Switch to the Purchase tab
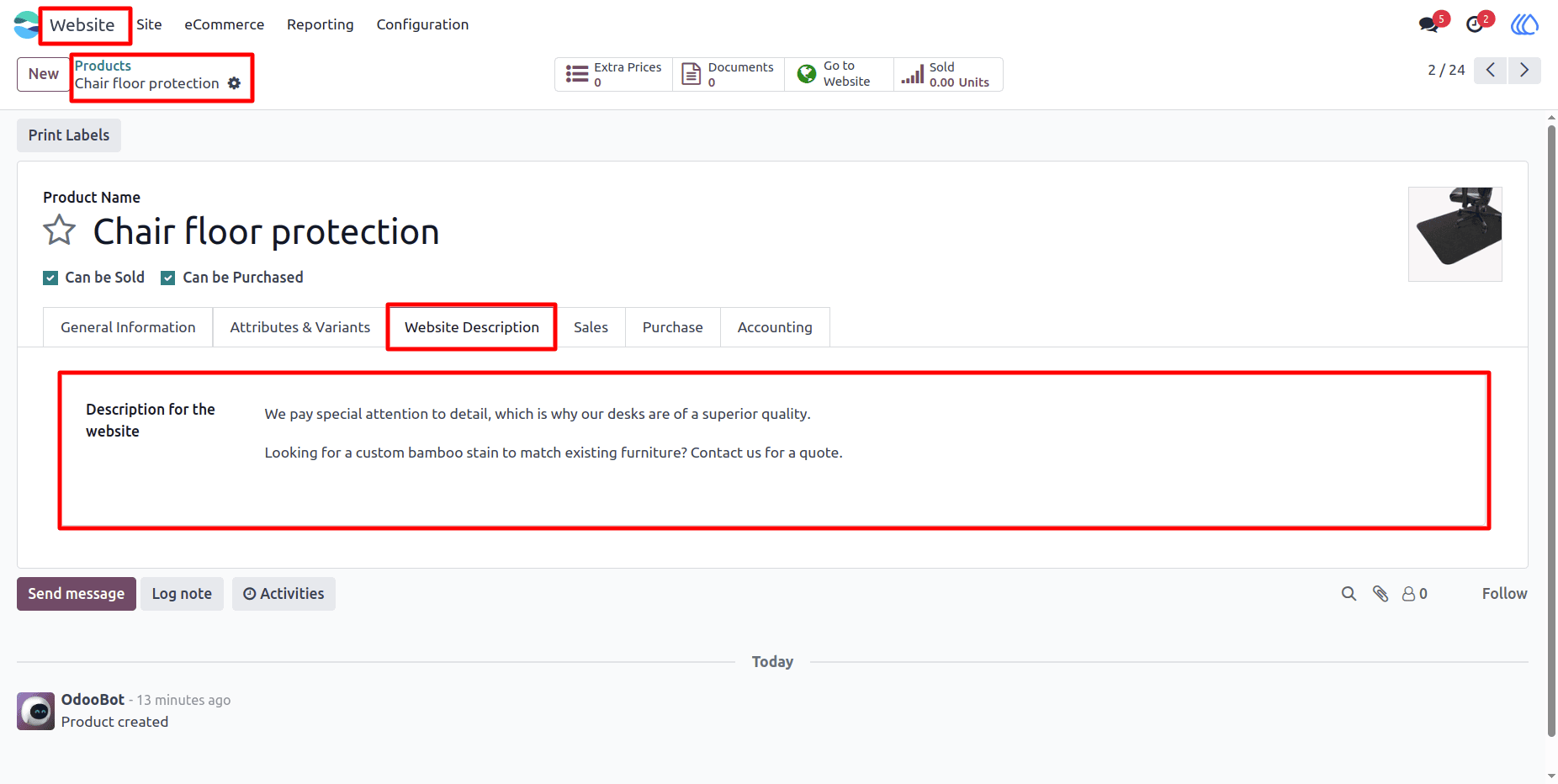1558x784 pixels. click(x=673, y=327)
